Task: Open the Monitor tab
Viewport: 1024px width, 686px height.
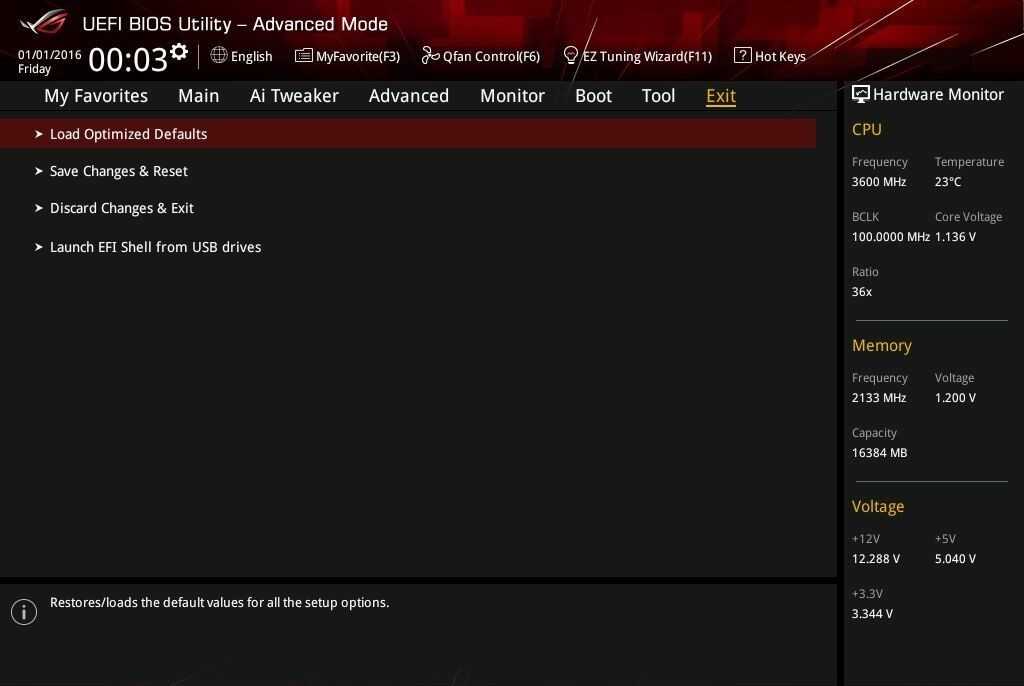Action: click(512, 96)
